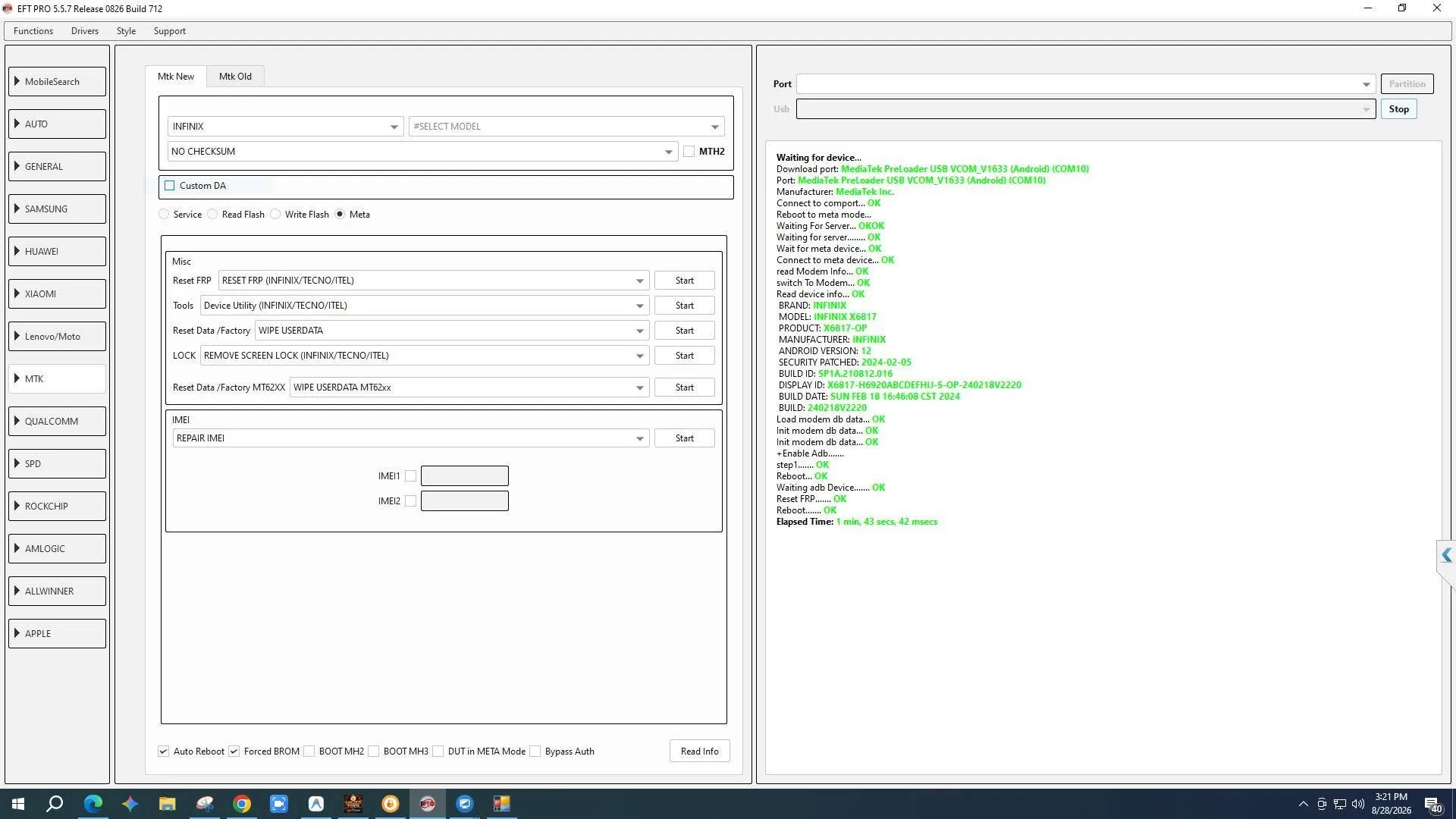The width and height of the screenshot is (1456, 819).
Task: Open the Windows Start menu
Action: [x=18, y=804]
